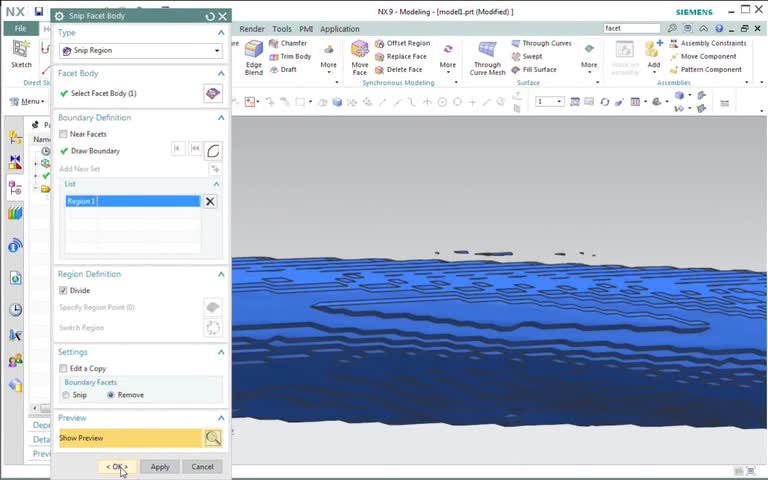This screenshot has height=480, width=768.
Task: Collapse the Boundary Definition section
Action: [221, 118]
